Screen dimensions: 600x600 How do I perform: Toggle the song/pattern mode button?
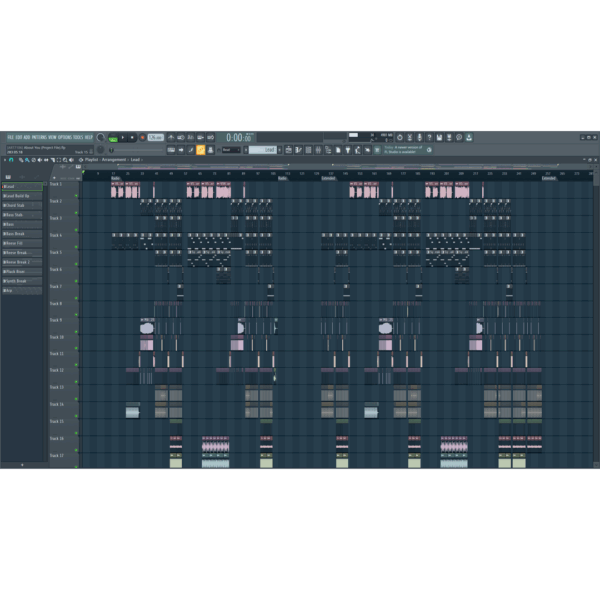pos(113,138)
